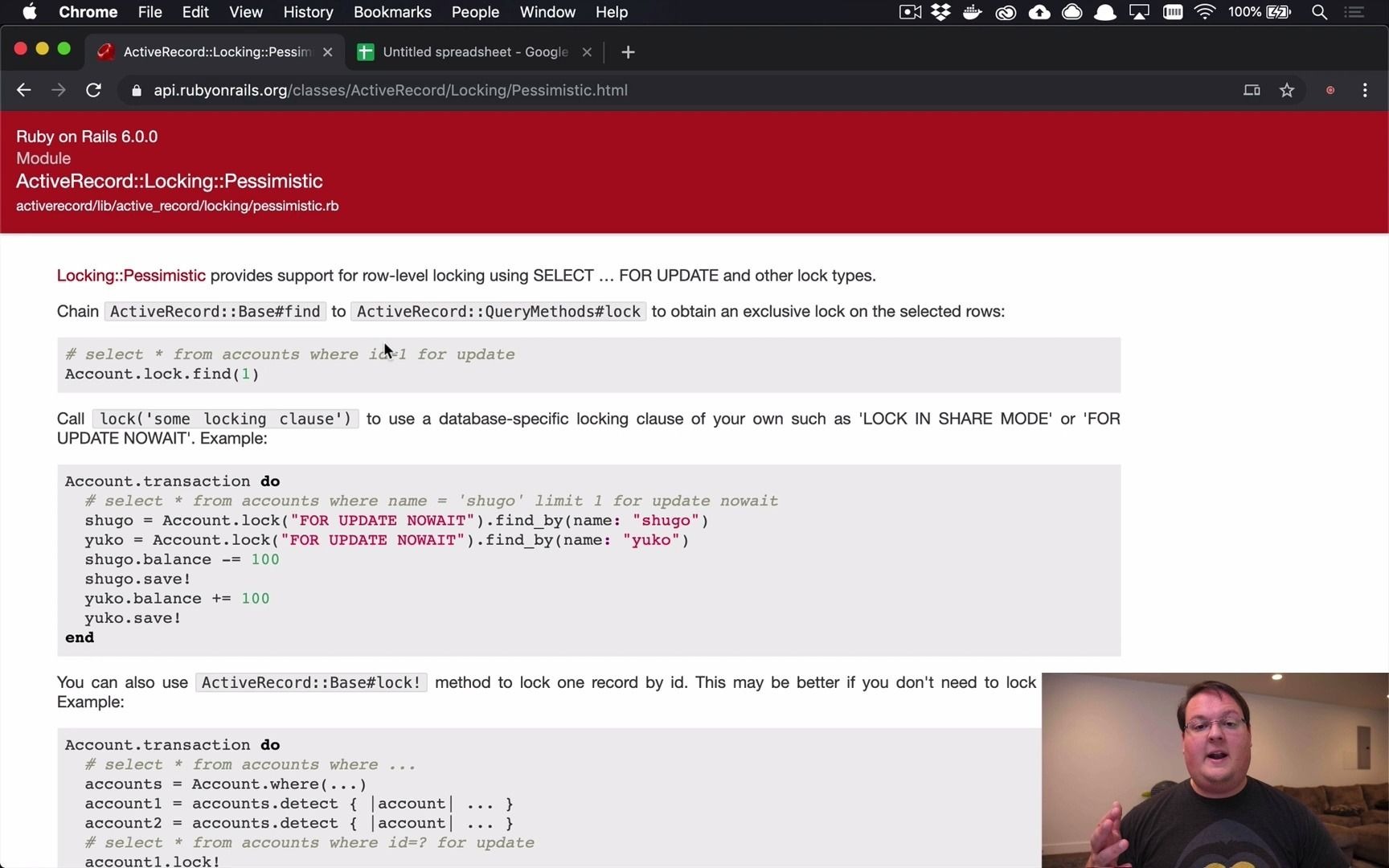Click ActiveRecord::Base#find code reference
The height and width of the screenshot is (868, 1389).
pyautogui.click(x=215, y=312)
